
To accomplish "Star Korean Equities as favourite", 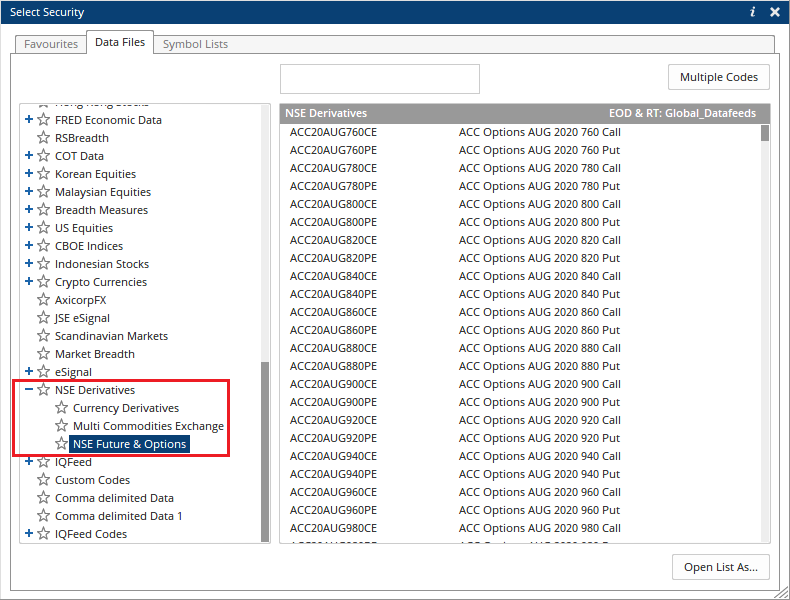I will click(x=44, y=174).
